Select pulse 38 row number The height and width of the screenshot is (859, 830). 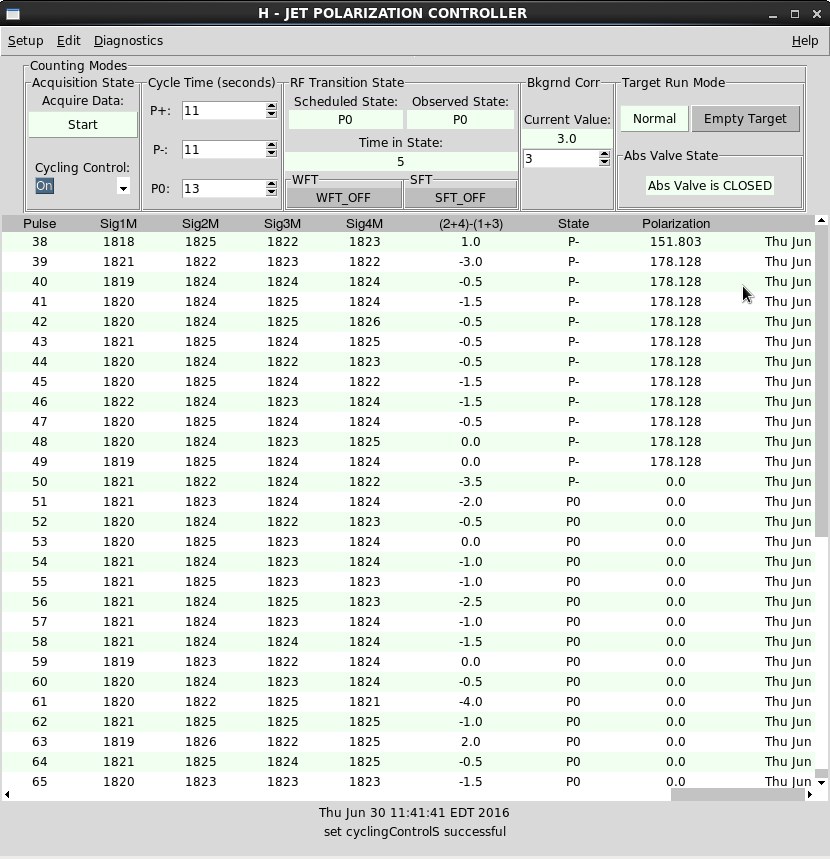39,242
